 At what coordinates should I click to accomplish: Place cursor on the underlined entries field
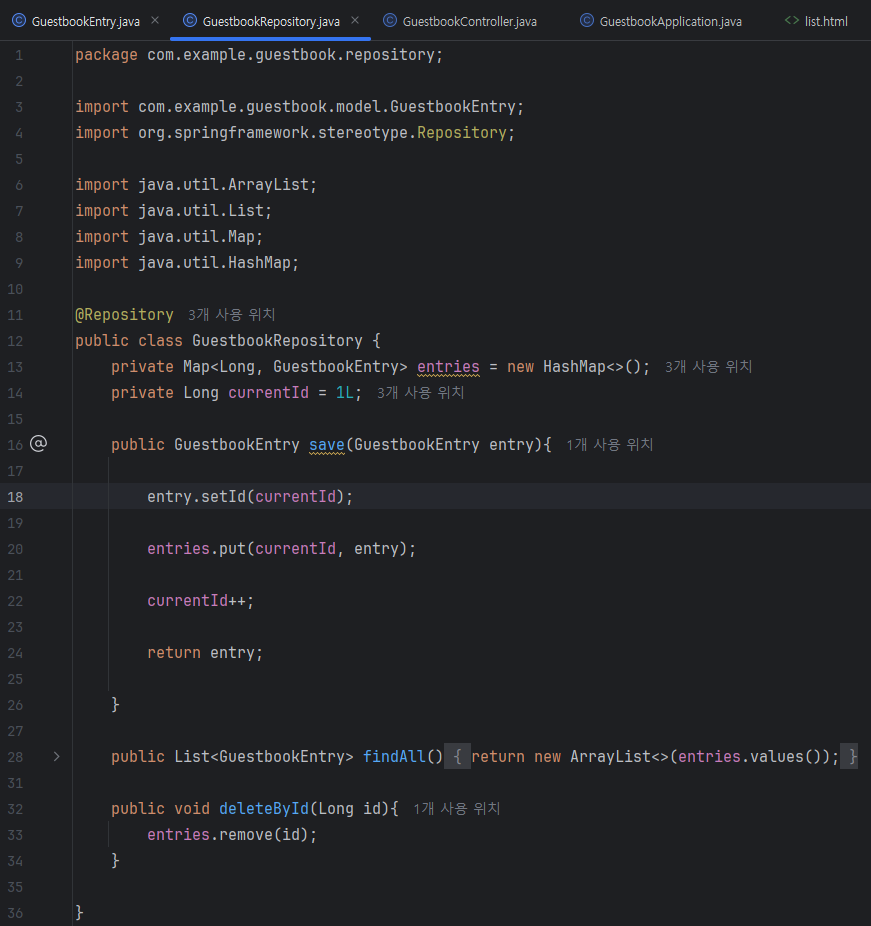[x=448, y=367]
